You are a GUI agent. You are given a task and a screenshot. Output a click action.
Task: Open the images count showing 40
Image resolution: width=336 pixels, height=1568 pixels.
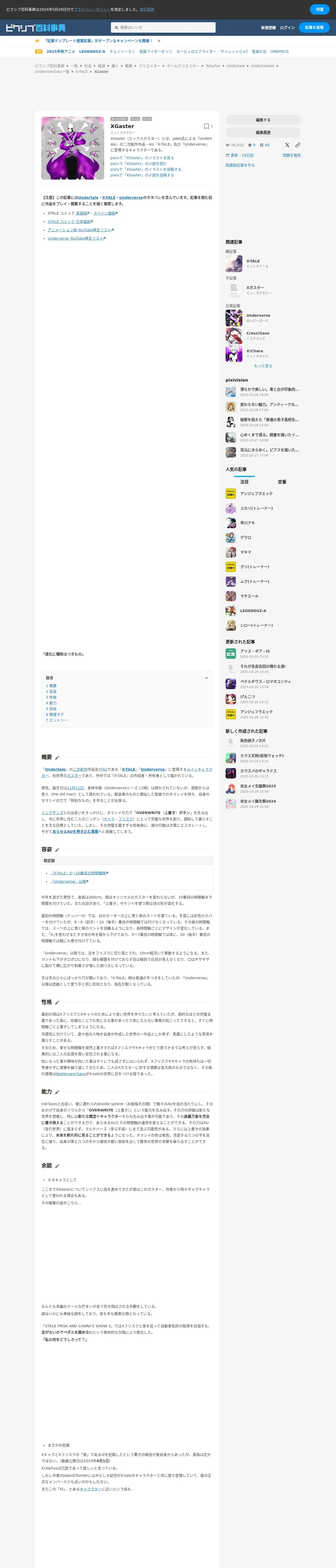(x=265, y=145)
